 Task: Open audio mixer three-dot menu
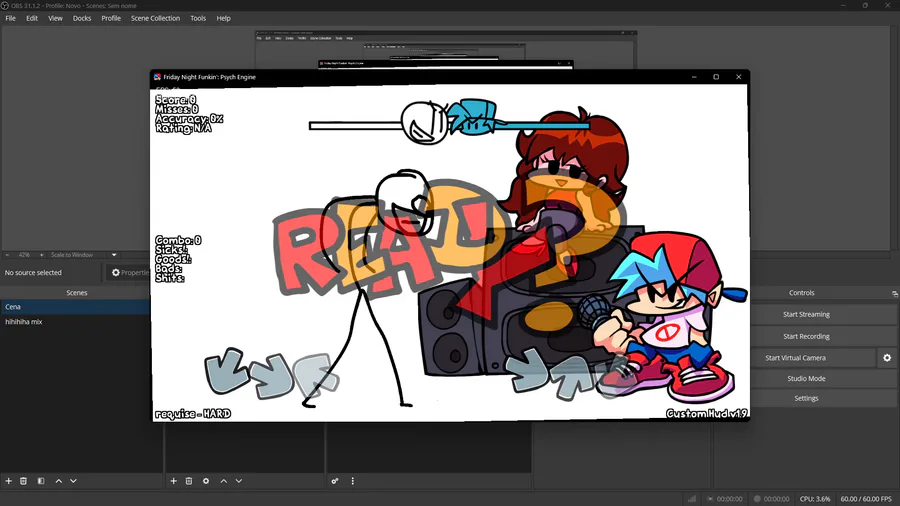pos(352,481)
